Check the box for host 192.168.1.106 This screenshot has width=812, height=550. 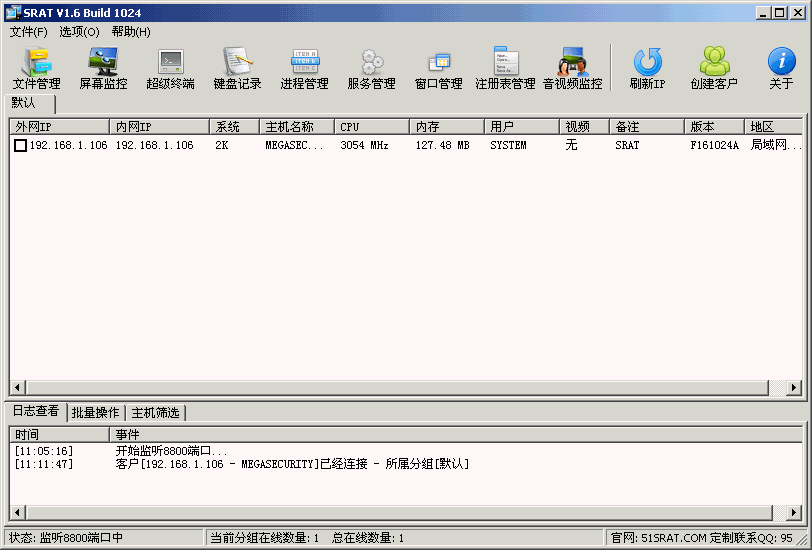[x=20, y=146]
